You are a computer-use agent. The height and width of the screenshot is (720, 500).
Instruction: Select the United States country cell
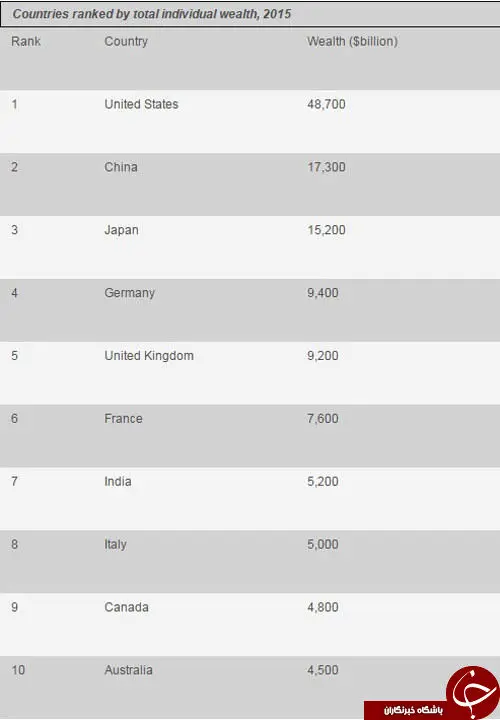coord(141,104)
